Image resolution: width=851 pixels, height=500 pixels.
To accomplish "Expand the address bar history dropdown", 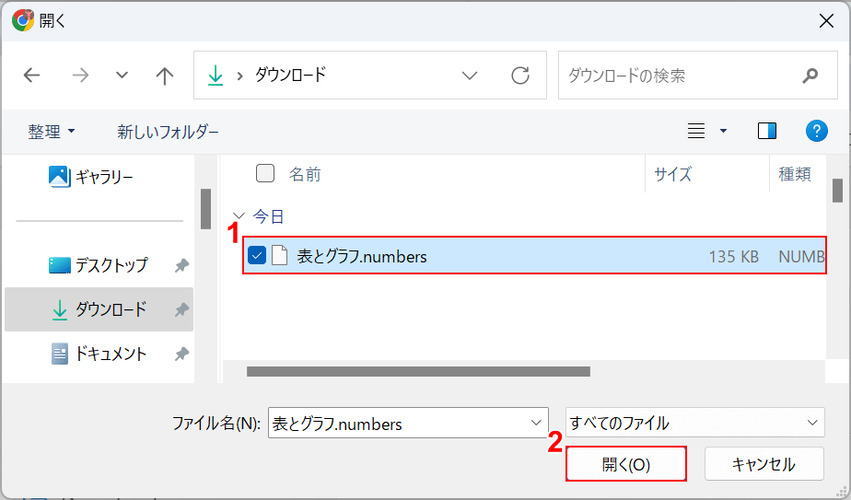I will (469, 75).
